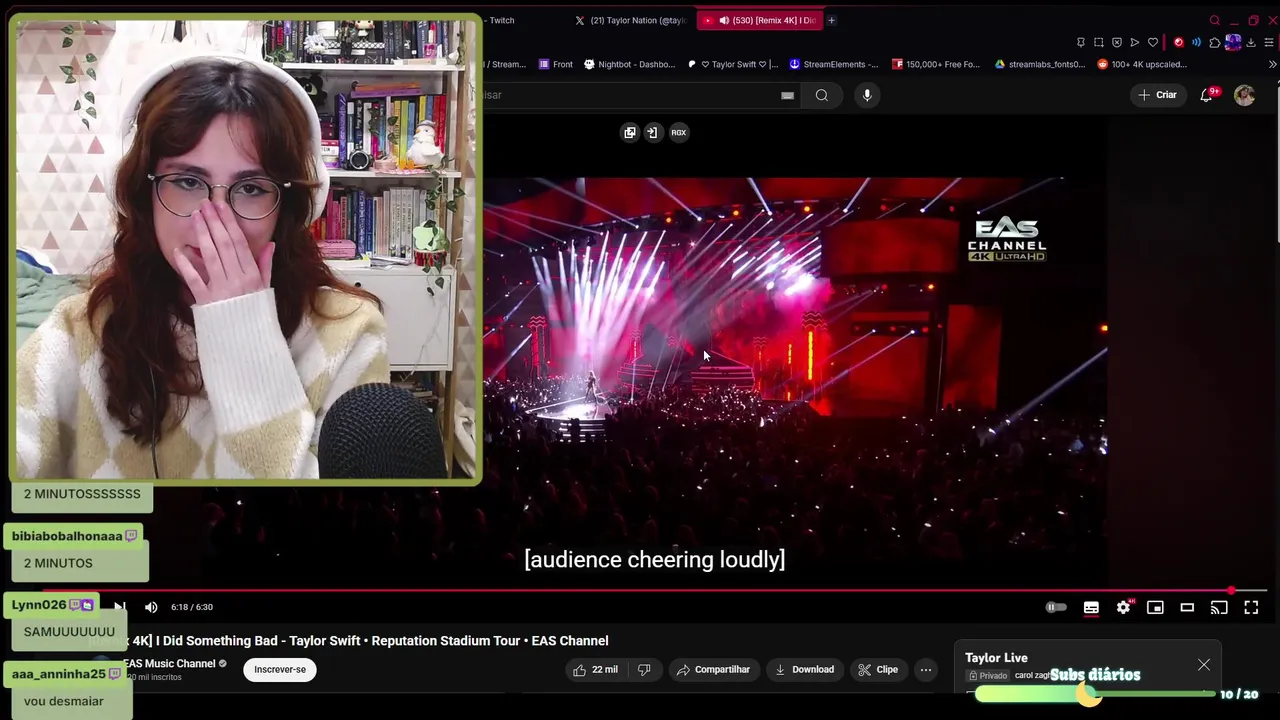Subscribe using the Inscrever-se button
This screenshot has width=1280, height=720.
pos(280,670)
